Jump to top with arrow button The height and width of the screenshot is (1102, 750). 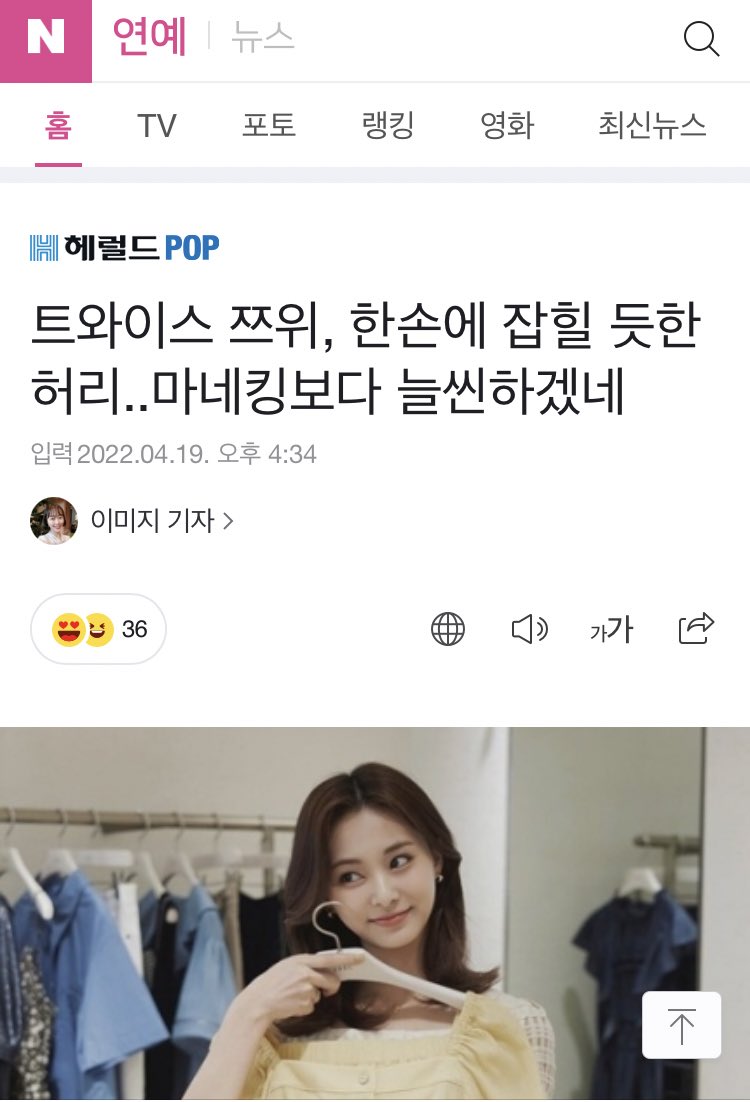click(681, 1025)
